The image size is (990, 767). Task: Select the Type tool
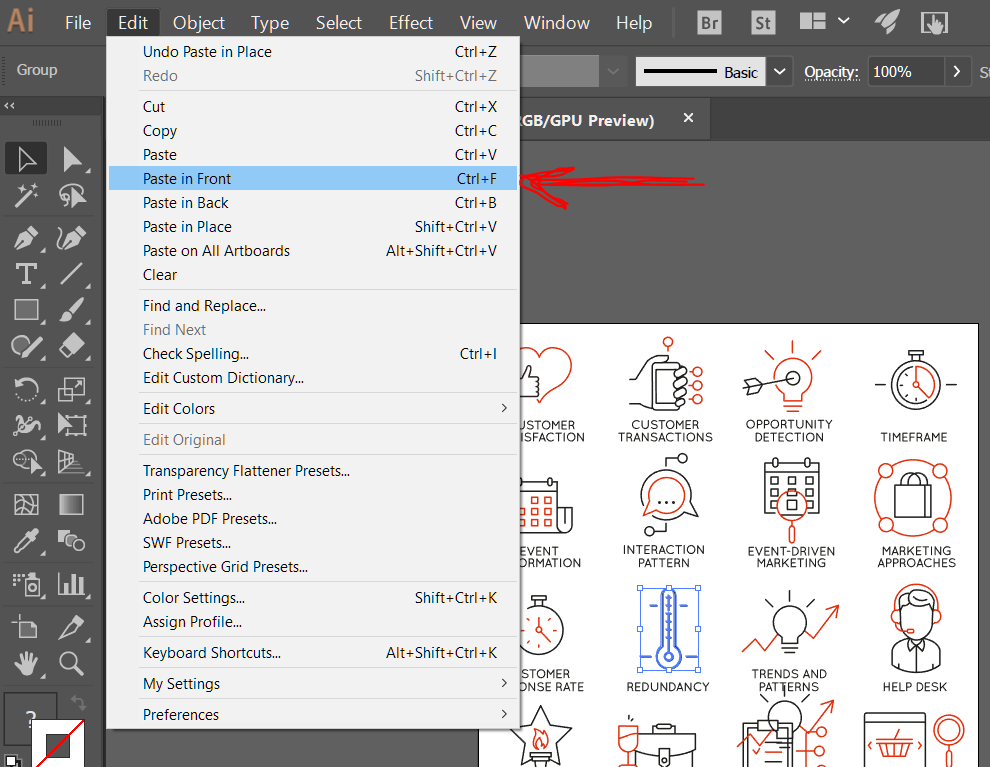point(26,274)
